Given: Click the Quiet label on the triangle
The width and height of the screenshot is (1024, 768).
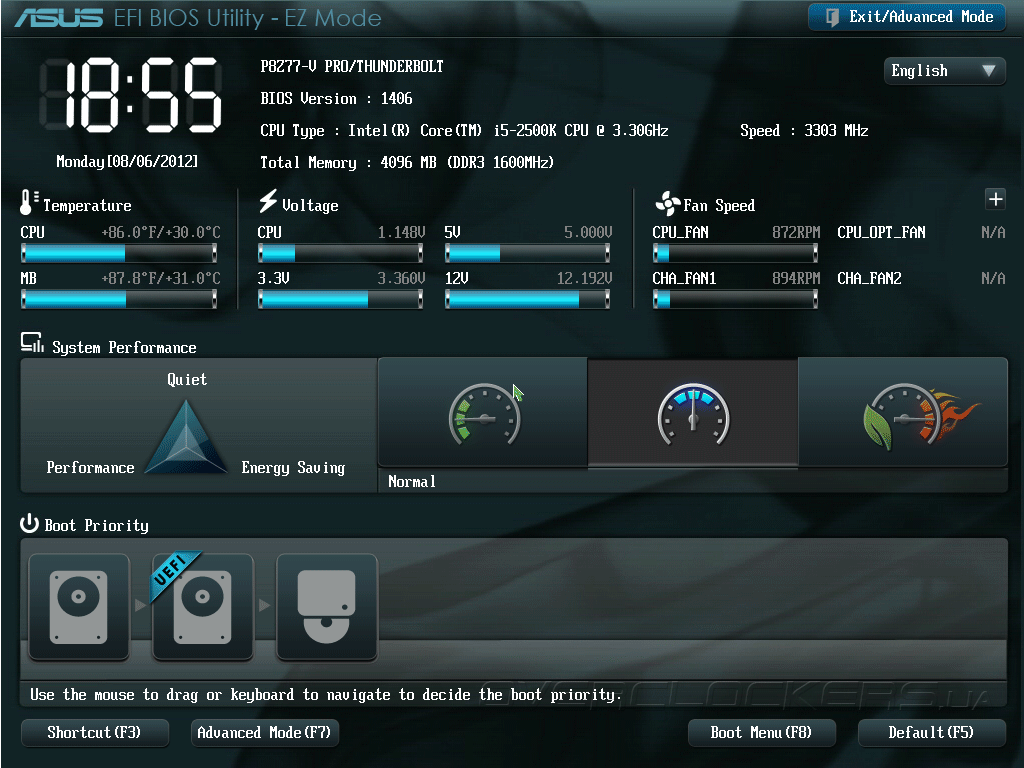Looking at the screenshot, I should (187, 379).
